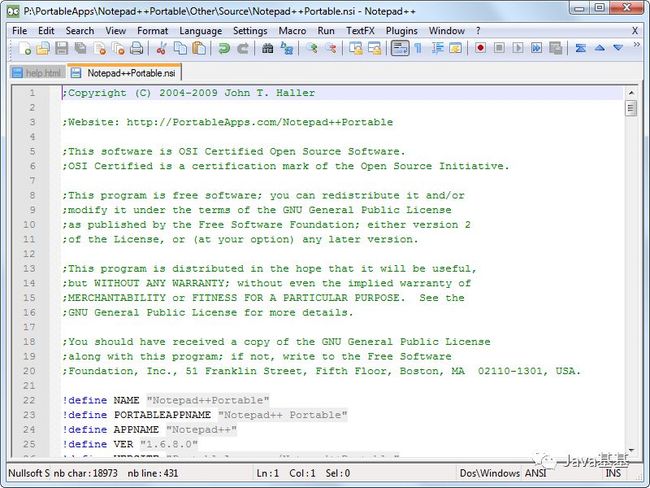
Task: Click the Zoom Out toolbar icon
Action: tap(330, 49)
